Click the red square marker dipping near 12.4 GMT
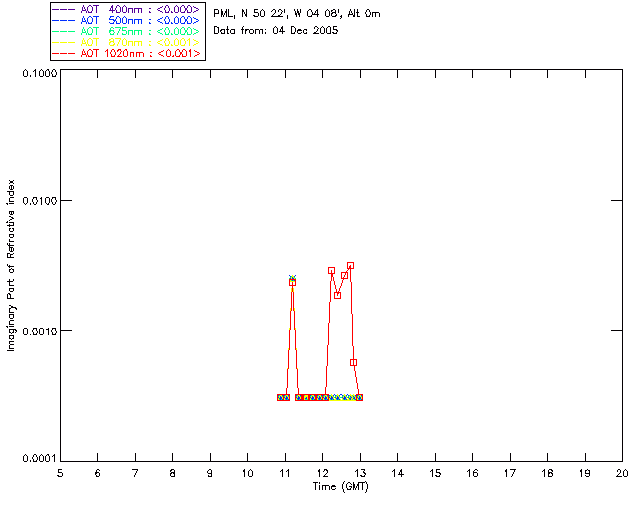The width and height of the screenshot is (640, 512). click(337, 295)
